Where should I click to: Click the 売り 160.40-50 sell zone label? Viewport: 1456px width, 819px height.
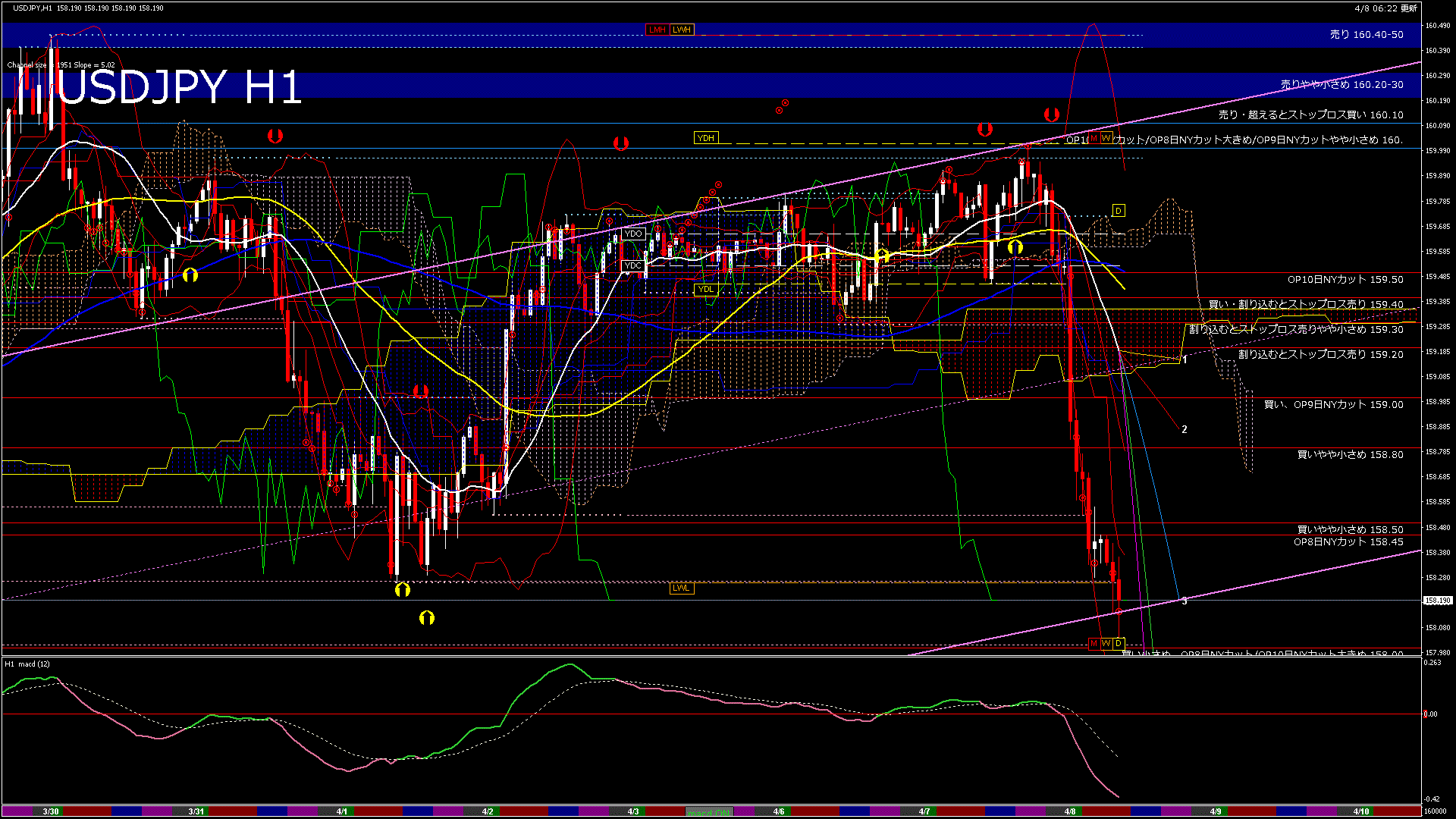coord(1367,35)
